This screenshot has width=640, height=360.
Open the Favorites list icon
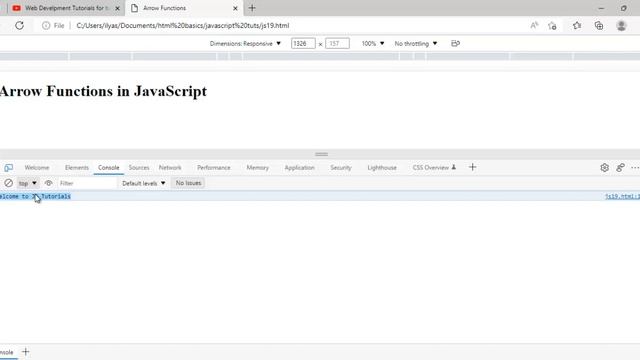577,25
